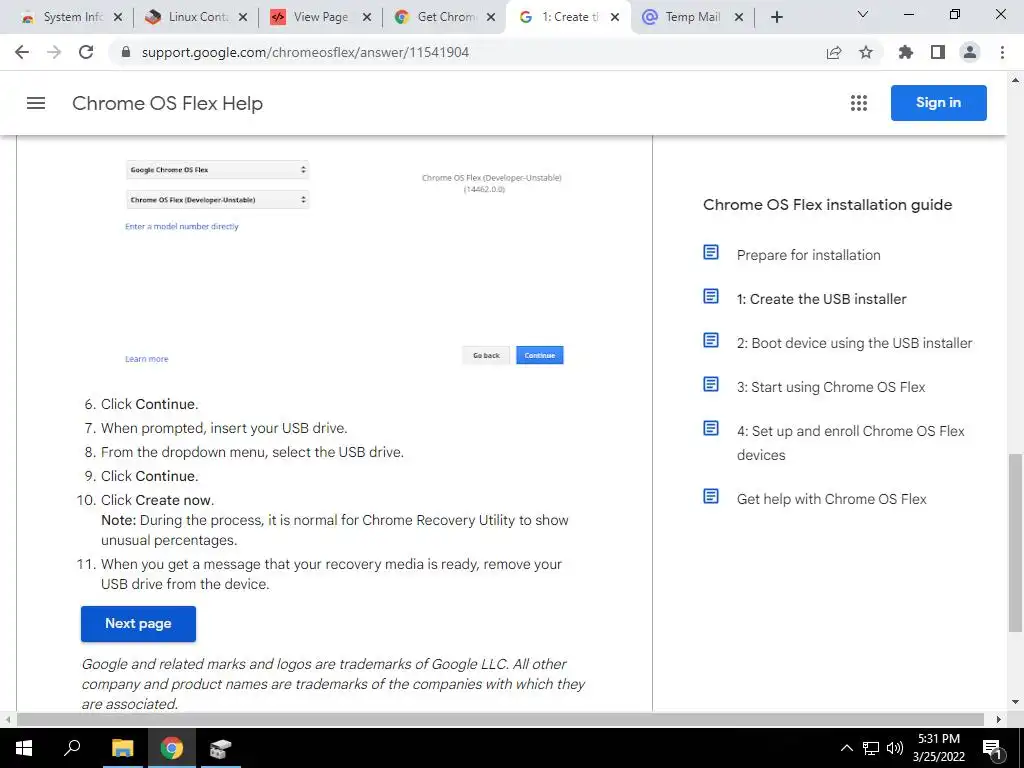The height and width of the screenshot is (768, 1024).
Task: Open the Chrome profile avatar
Action: 970,52
